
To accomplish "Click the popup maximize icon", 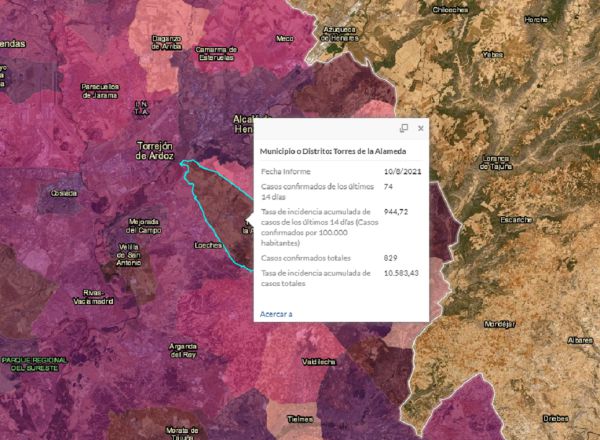I will coord(404,128).
